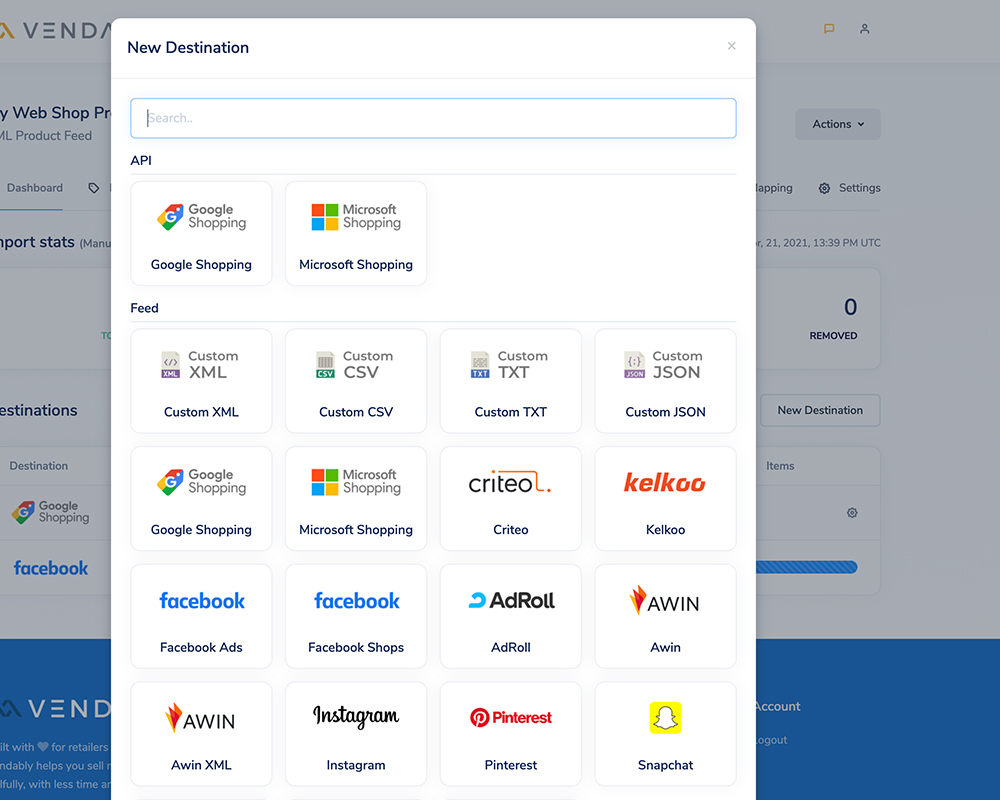The width and height of the screenshot is (1000, 800).
Task: Select the Facebook Shops destination
Action: 356,616
